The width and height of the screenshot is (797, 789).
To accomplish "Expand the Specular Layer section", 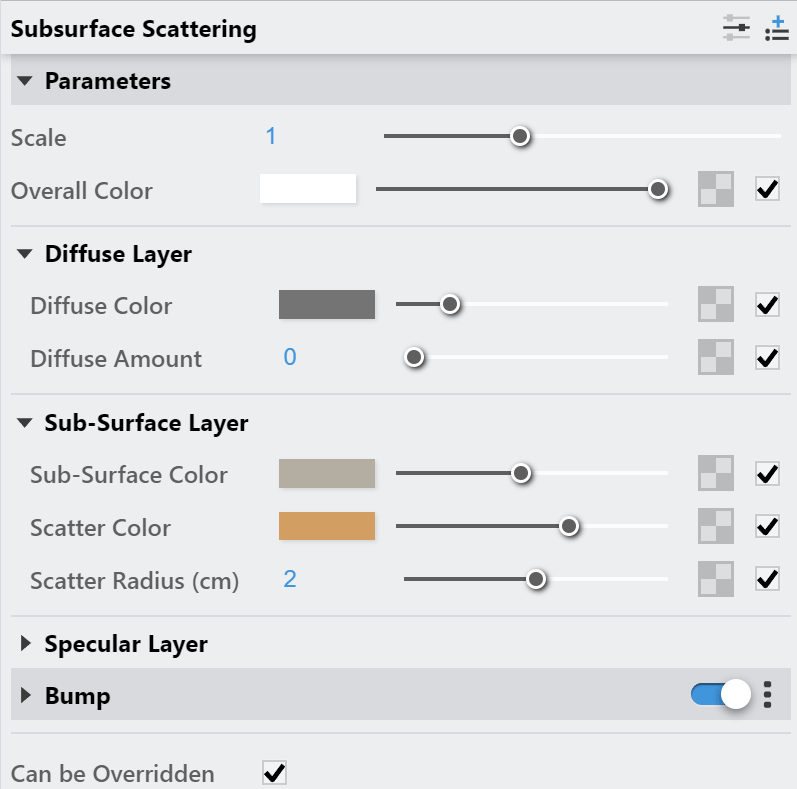I will coord(25,644).
